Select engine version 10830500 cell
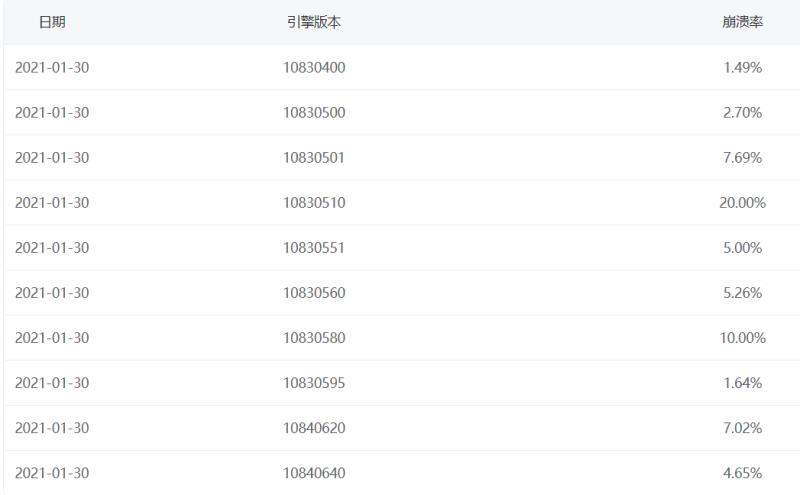 [314, 113]
